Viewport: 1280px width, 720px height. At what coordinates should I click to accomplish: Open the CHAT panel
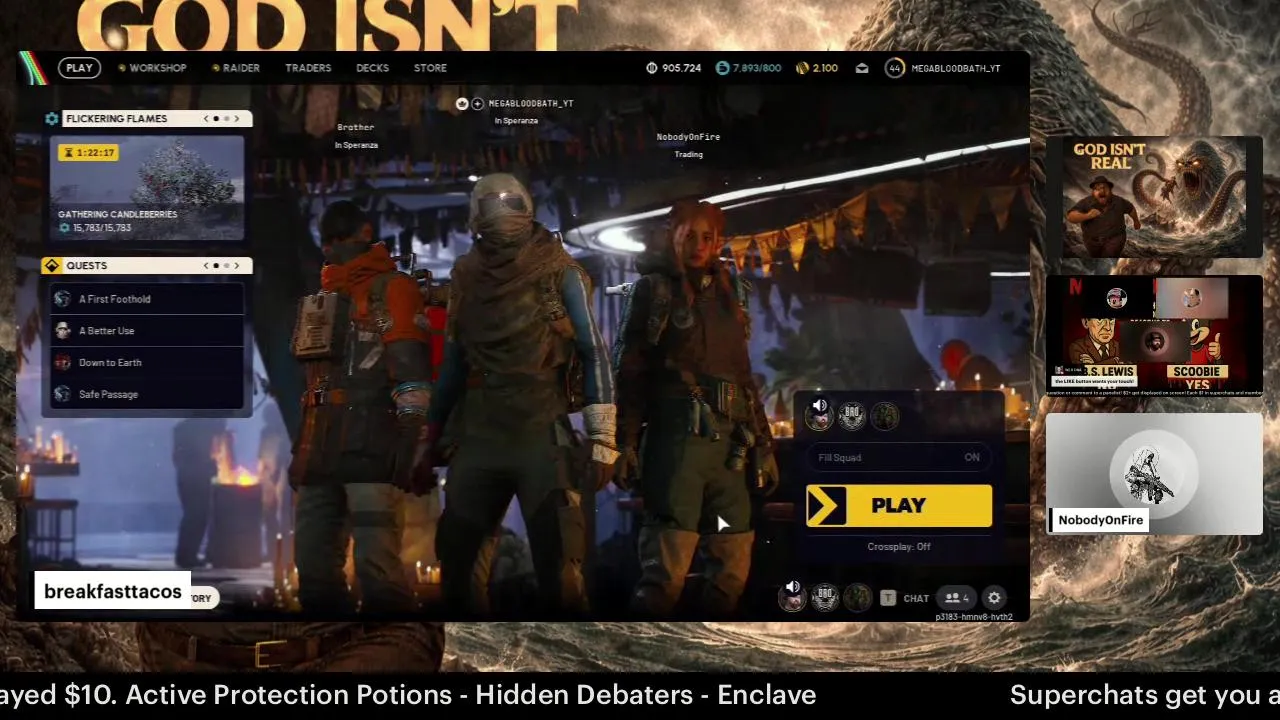(916, 599)
